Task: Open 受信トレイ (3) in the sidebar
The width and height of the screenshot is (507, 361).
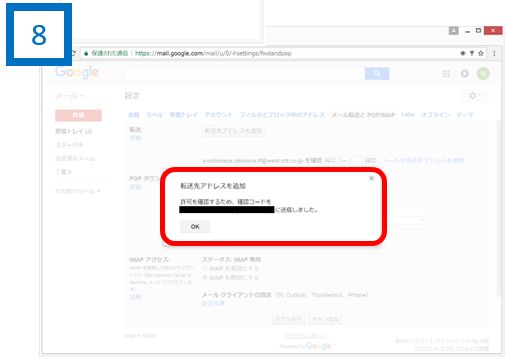Action: [74, 131]
